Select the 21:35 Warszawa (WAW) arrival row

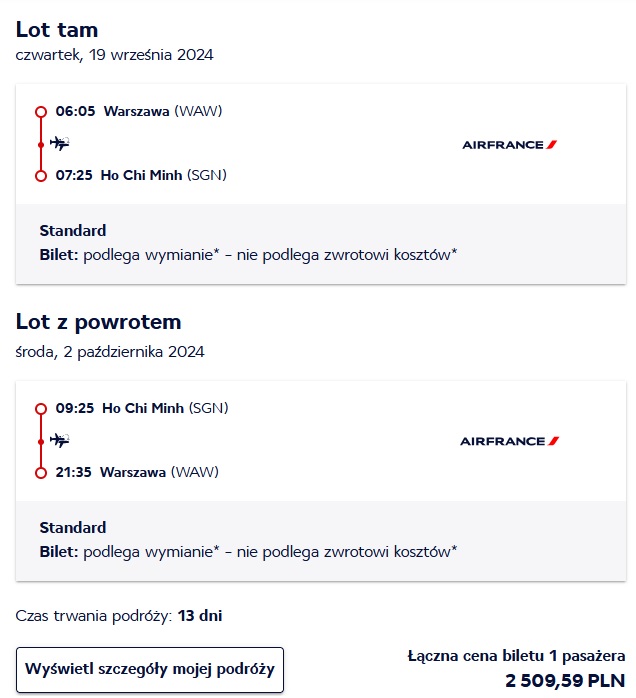pyautogui.click(x=137, y=472)
